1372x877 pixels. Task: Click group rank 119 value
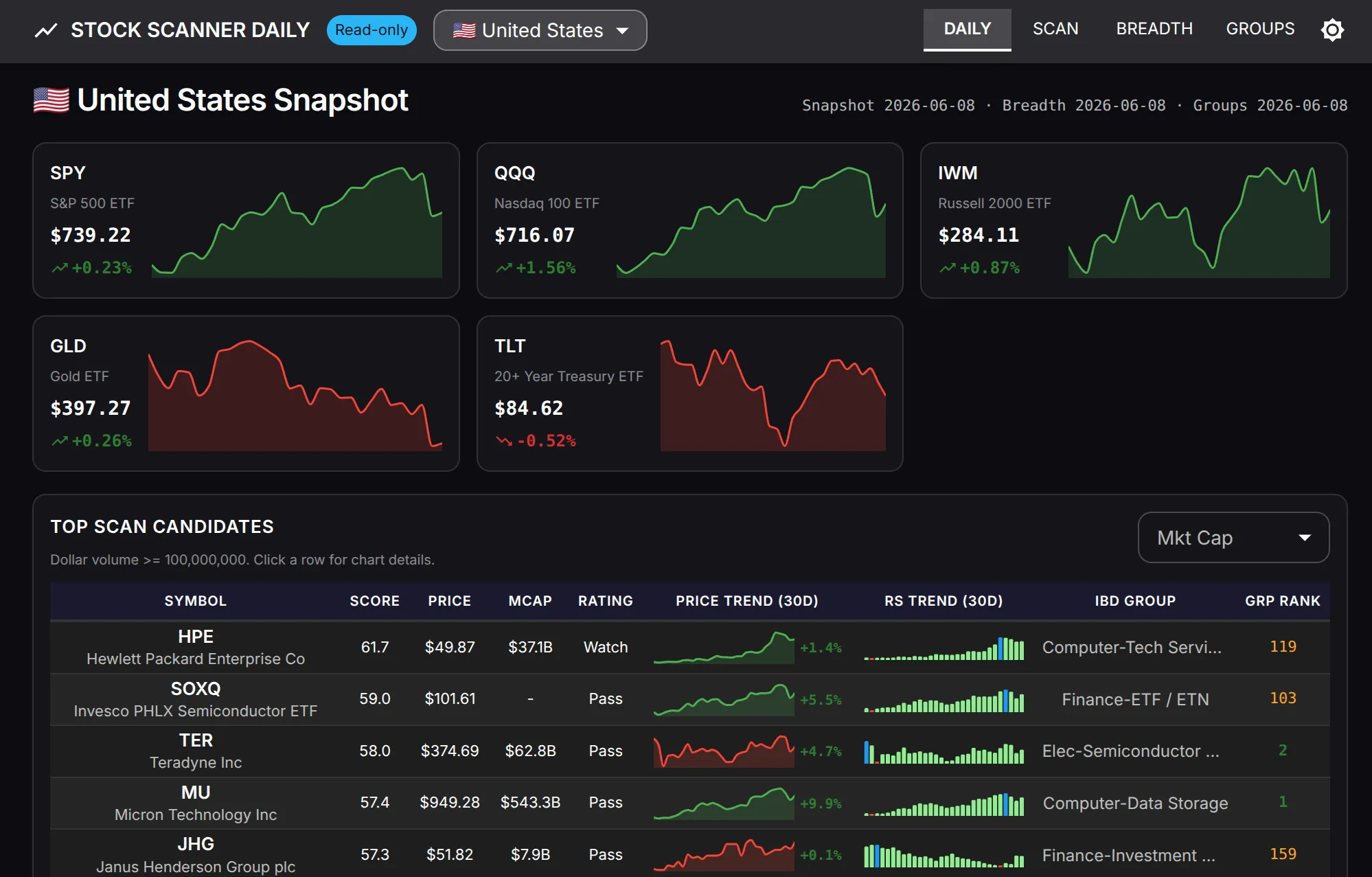(x=1283, y=647)
